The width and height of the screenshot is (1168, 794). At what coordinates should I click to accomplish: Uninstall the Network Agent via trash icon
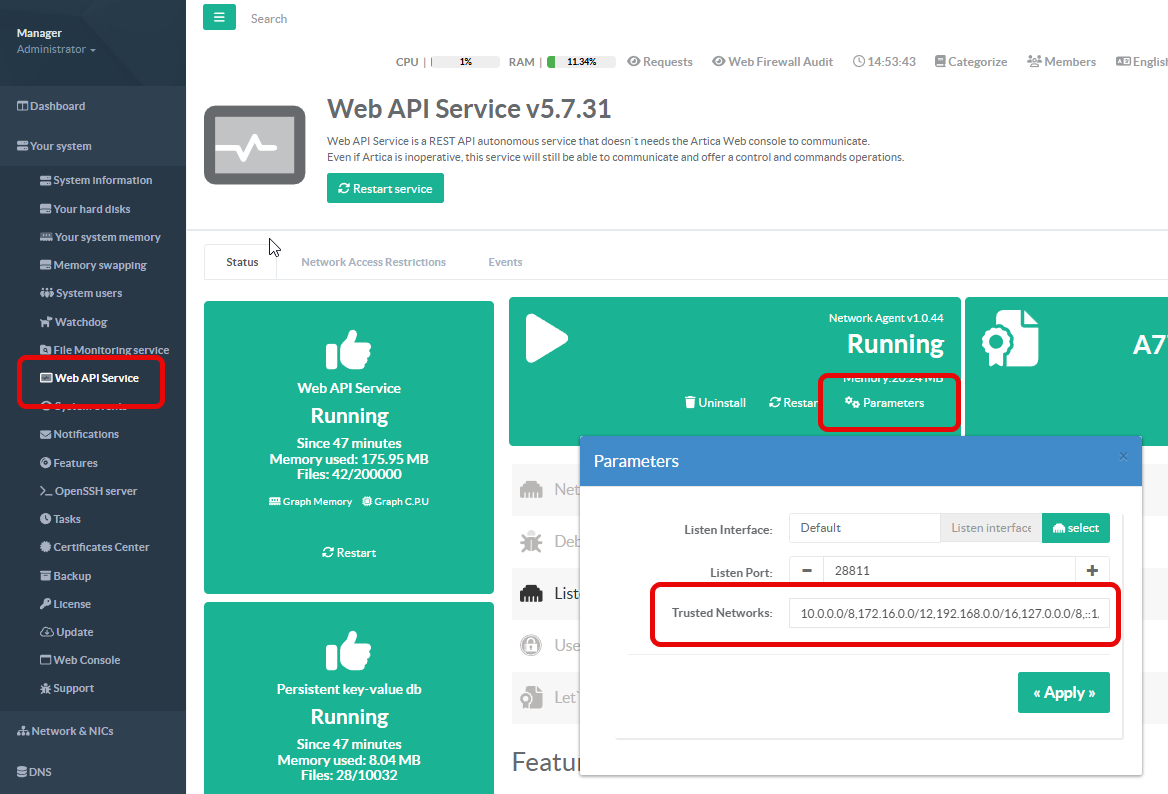(690, 403)
